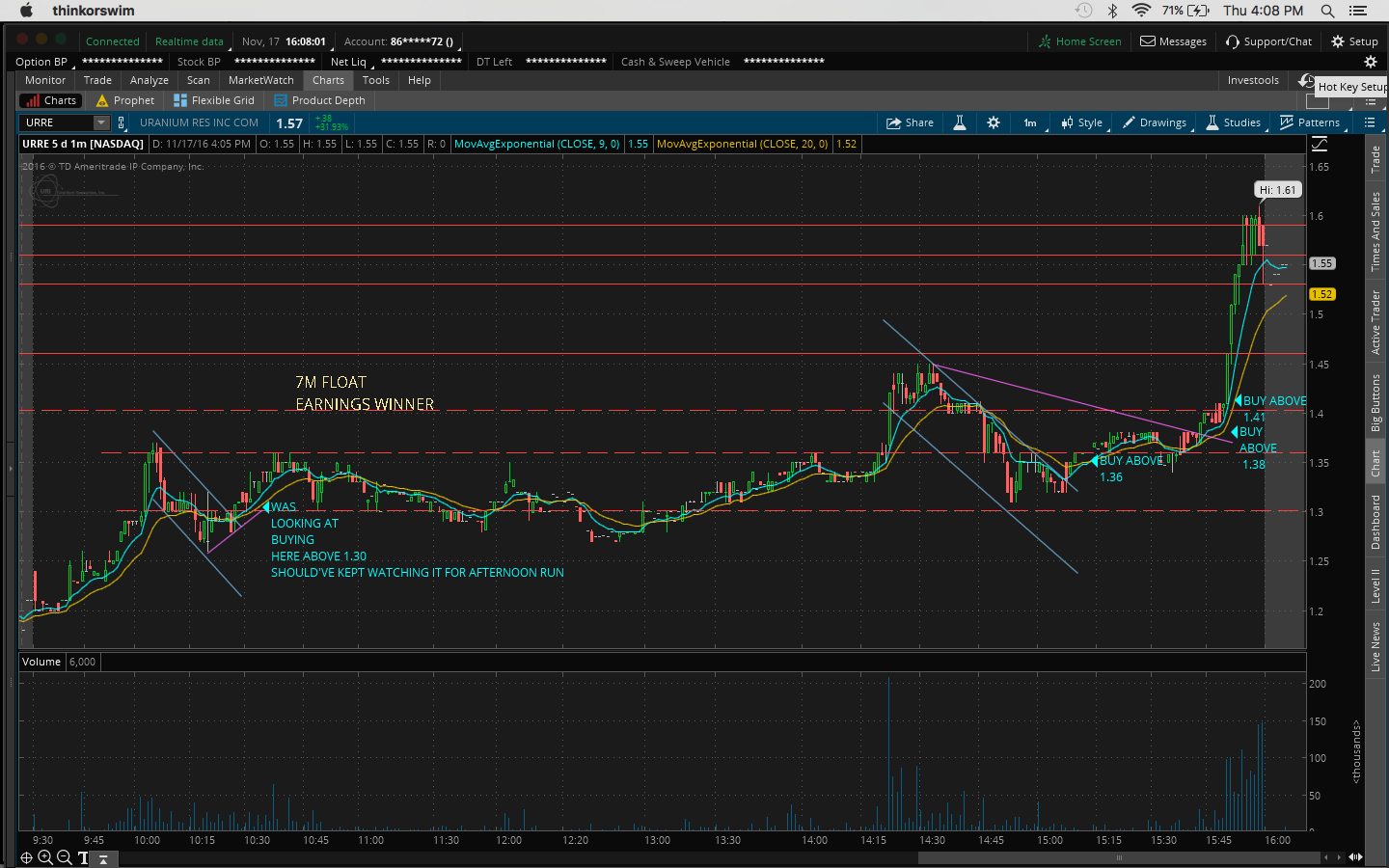Click the horizontal chart scrollbar

[x=1119, y=857]
